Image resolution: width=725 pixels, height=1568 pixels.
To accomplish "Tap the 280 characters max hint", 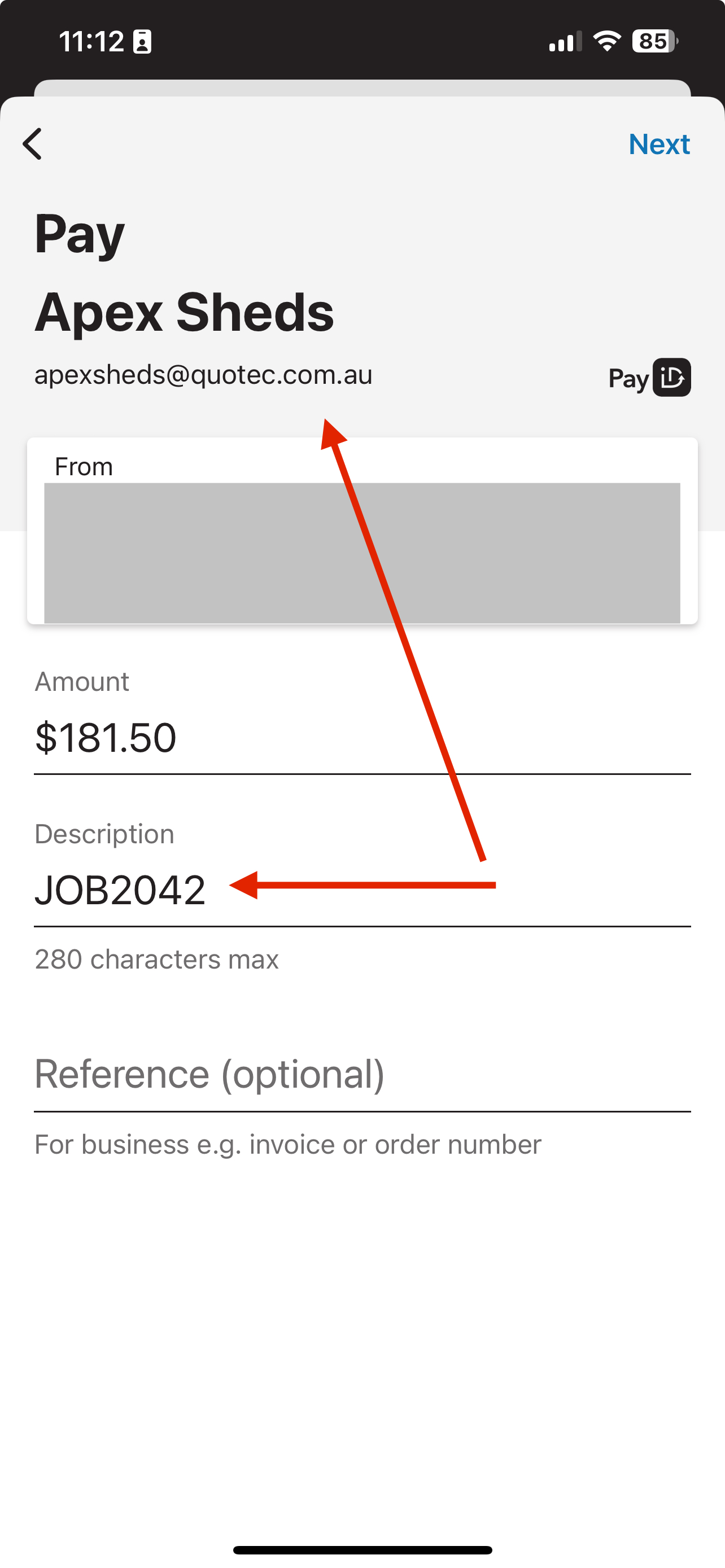I will pyautogui.click(x=156, y=960).
